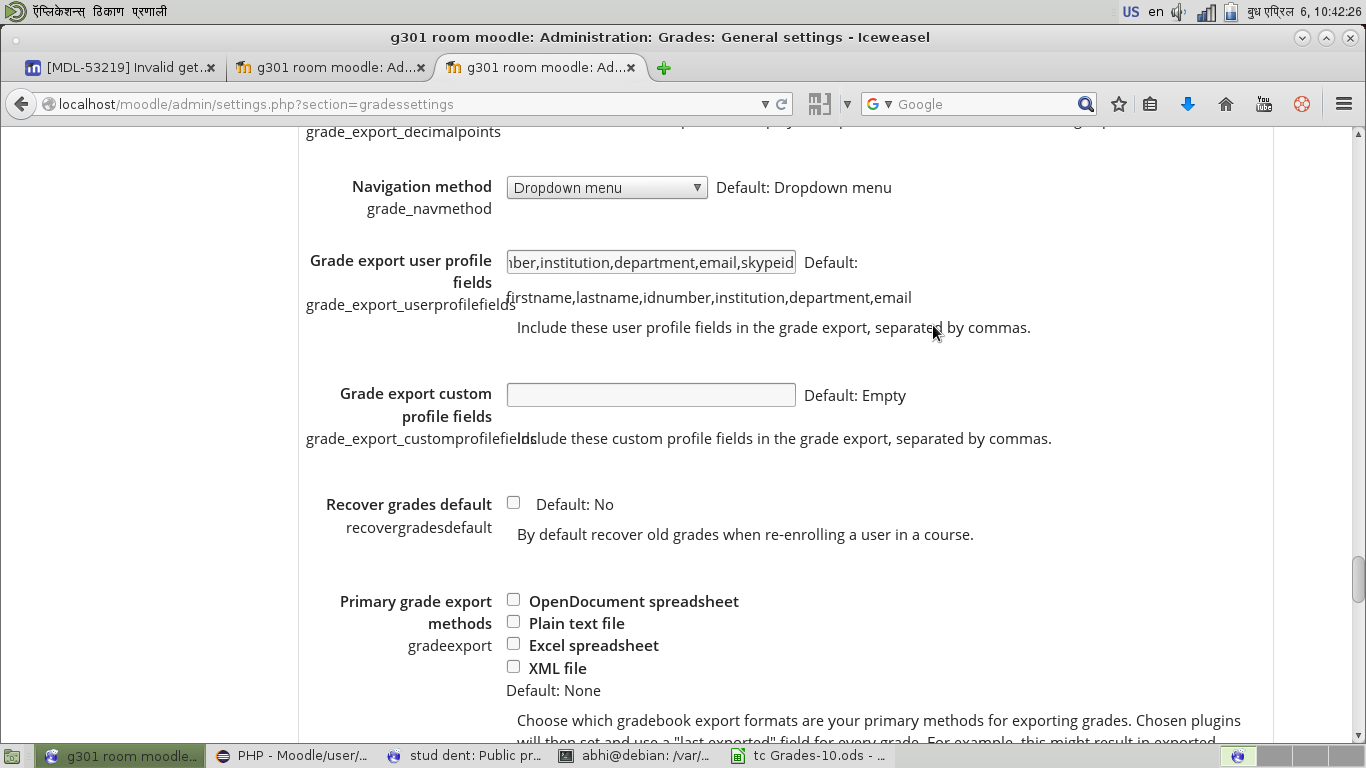Open dropdown arrow beside the QR addon icon
Screen dimensions: 1366x768
[x=847, y=104]
